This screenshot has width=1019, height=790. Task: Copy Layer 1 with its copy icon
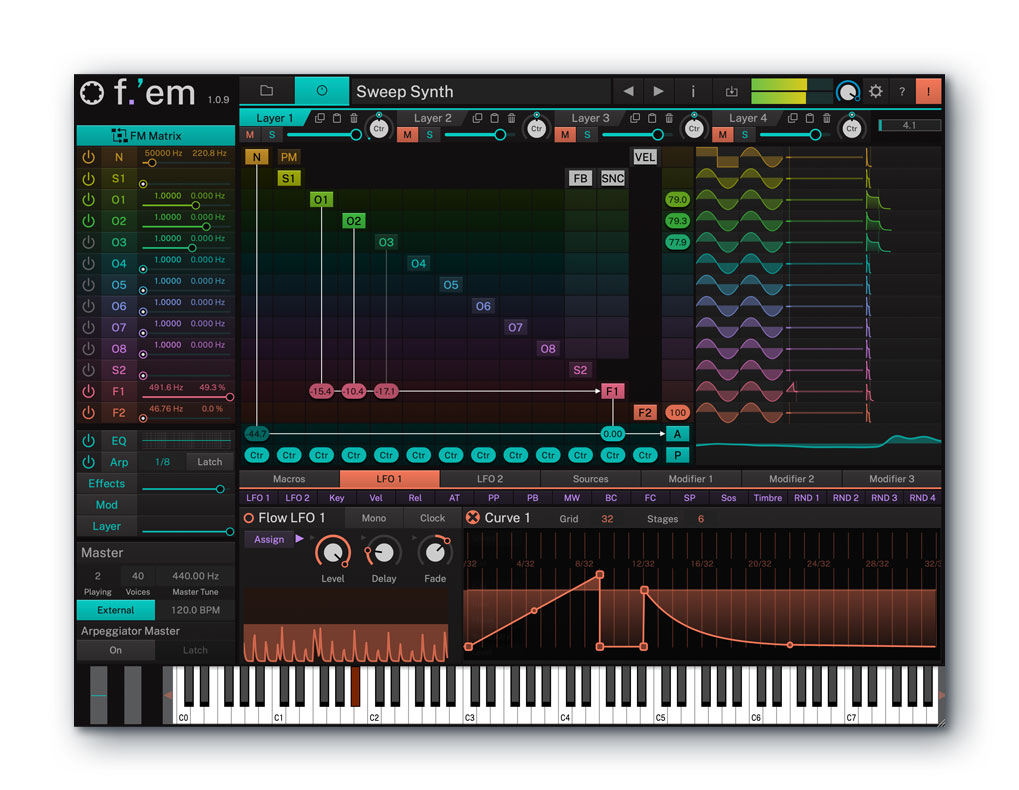click(320, 118)
